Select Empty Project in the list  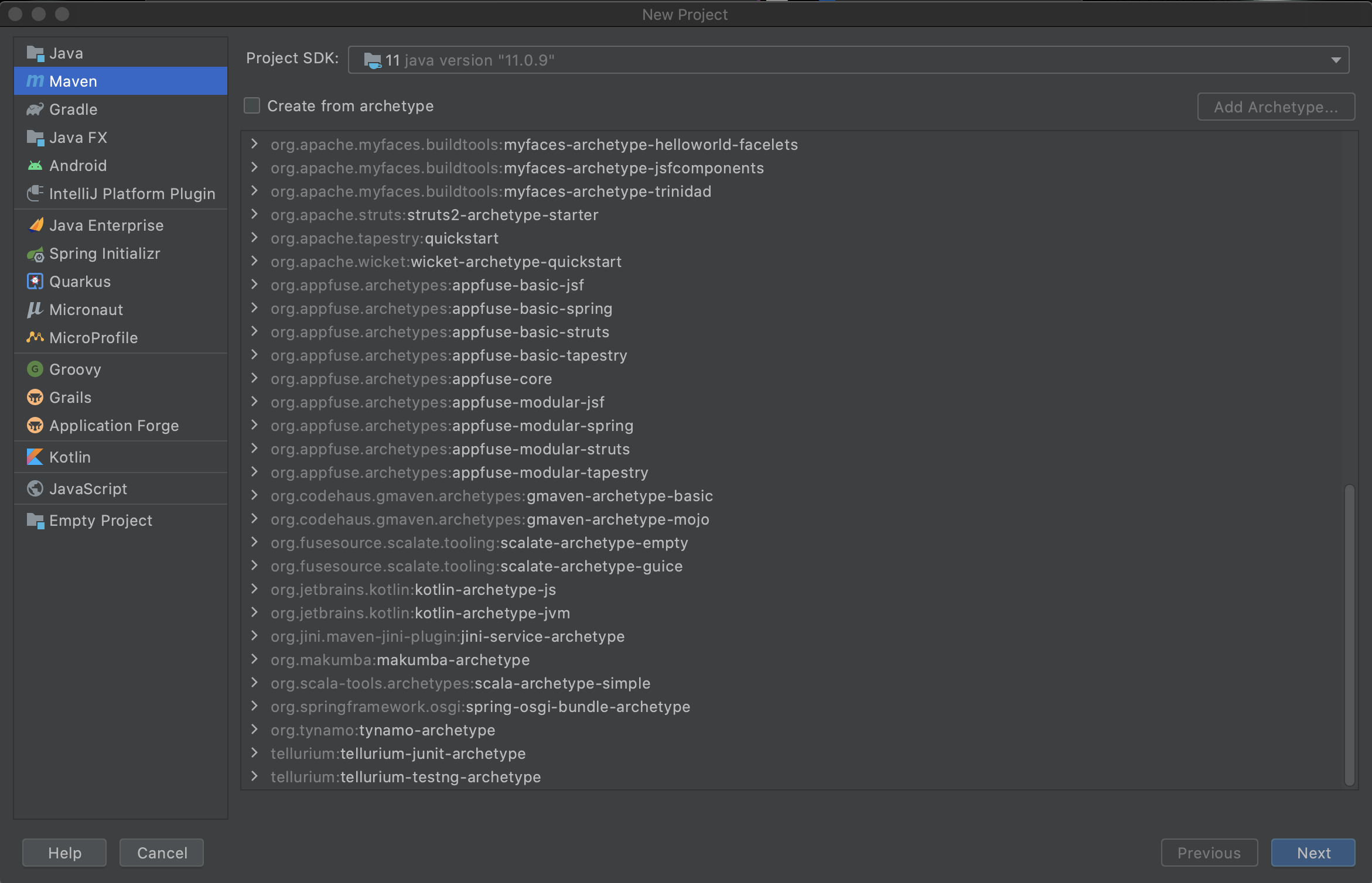point(100,521)
